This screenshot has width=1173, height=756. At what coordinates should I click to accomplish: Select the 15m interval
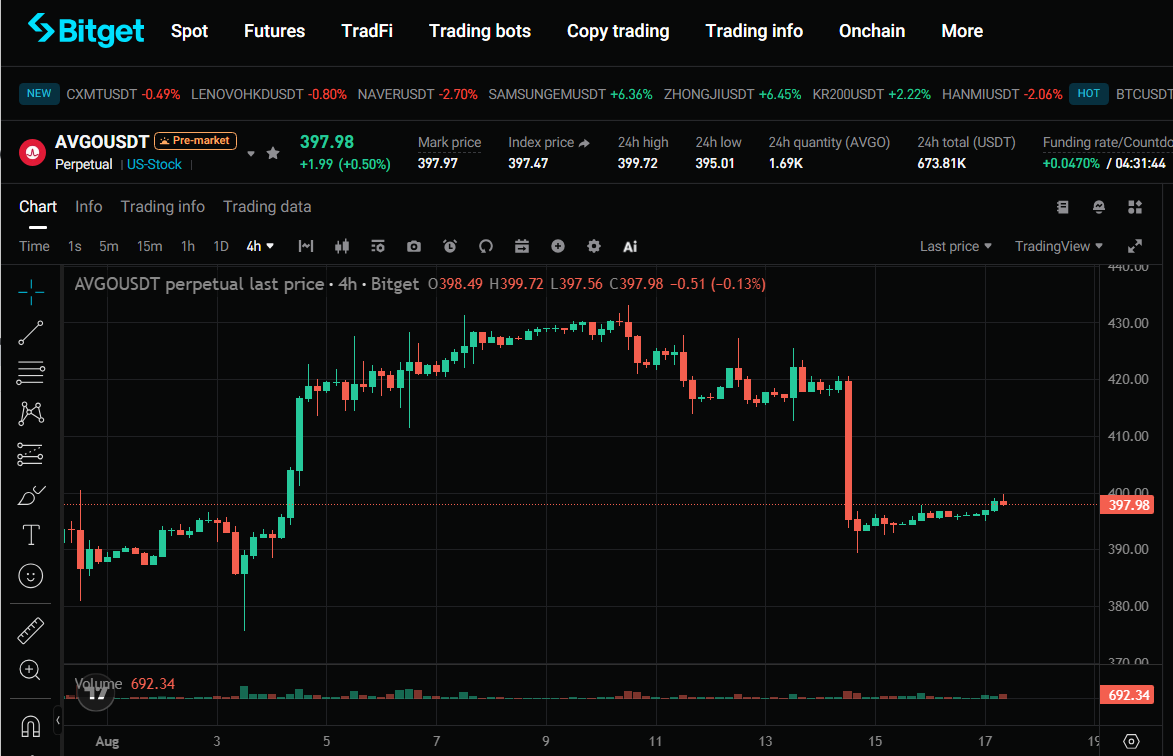pyautogui.click(x=149, y=246)
